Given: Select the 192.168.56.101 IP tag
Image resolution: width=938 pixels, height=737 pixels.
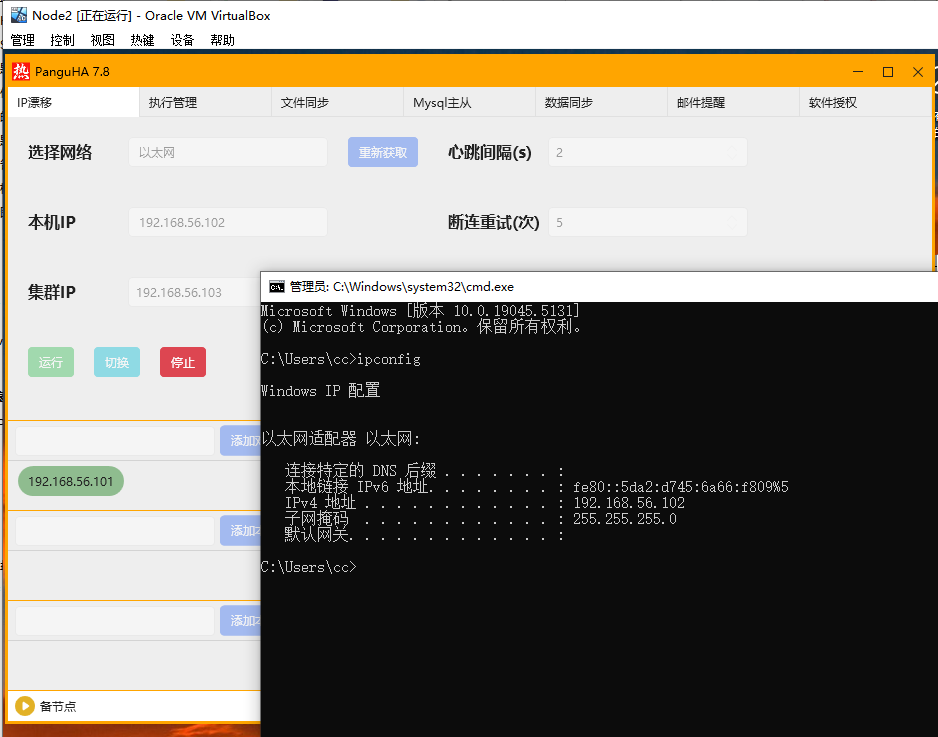Looking at the screenshot, I should [x=70, y=481].
